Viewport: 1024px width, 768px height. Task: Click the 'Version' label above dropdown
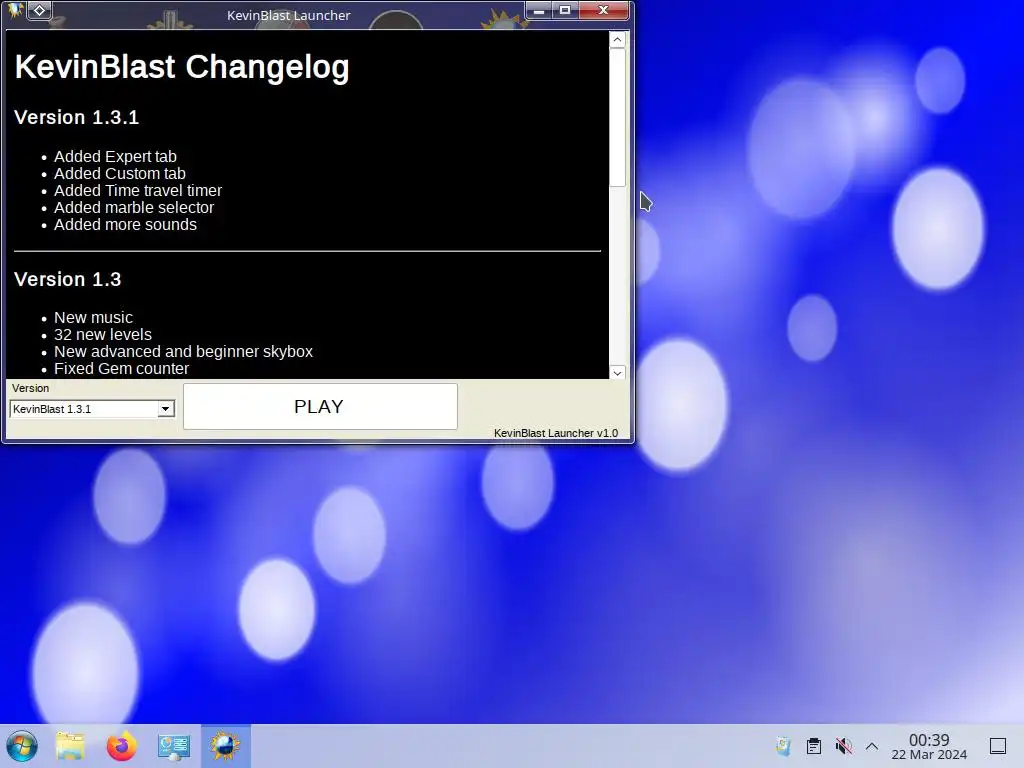point(30,388)
